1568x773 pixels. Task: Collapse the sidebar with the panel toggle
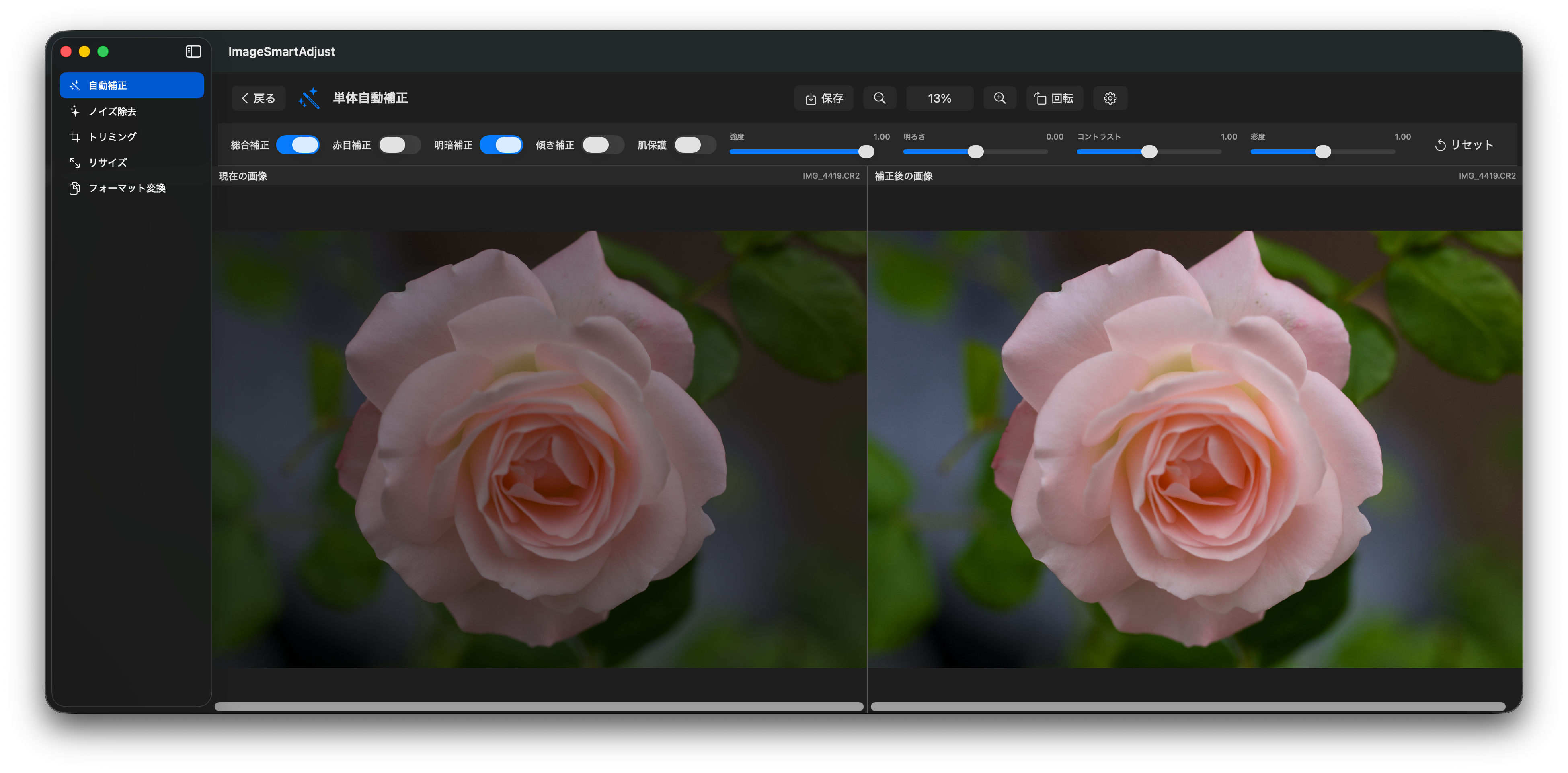(x=193, y=51)
